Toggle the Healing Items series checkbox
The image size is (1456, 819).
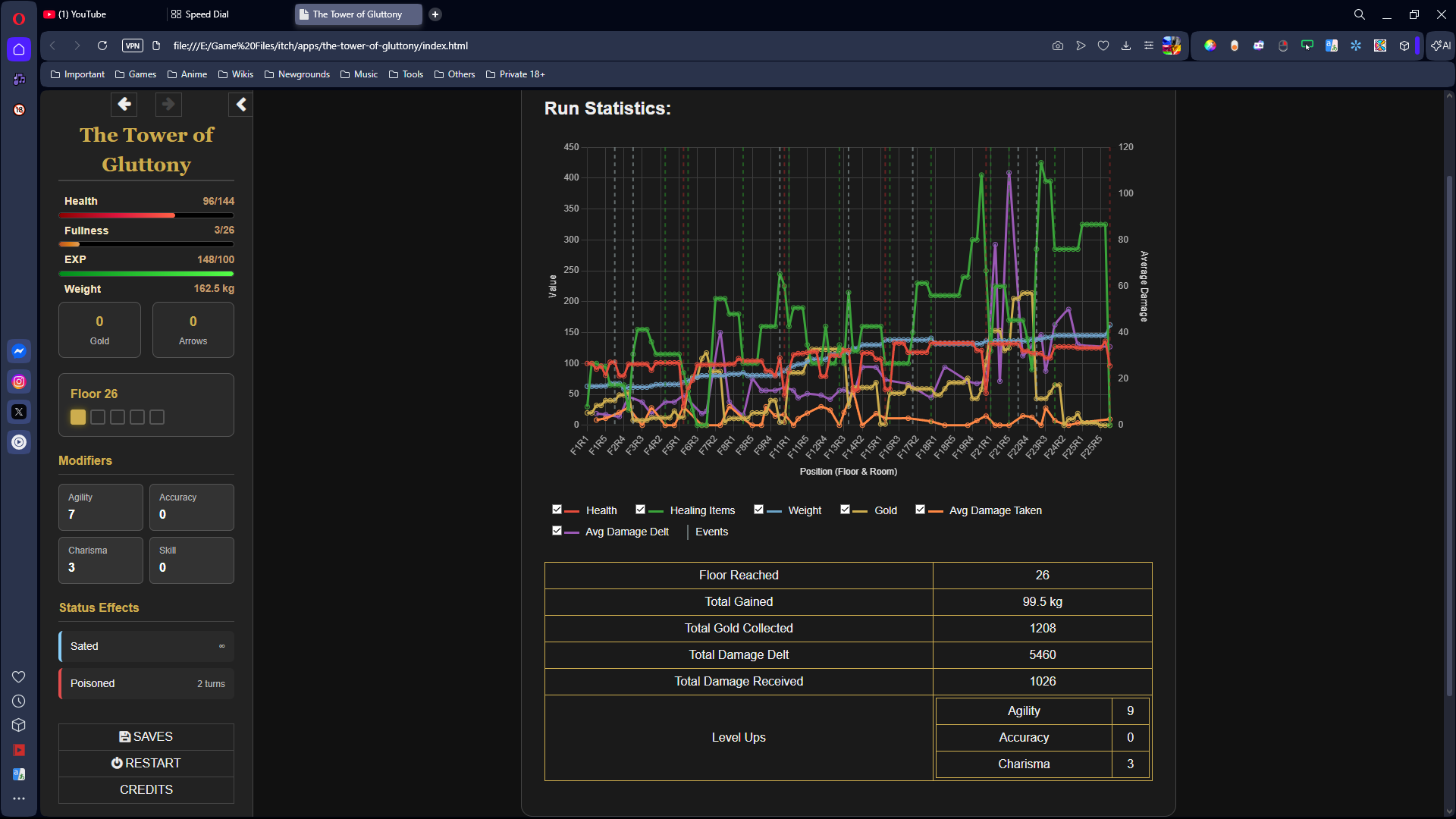click(640, 510)
